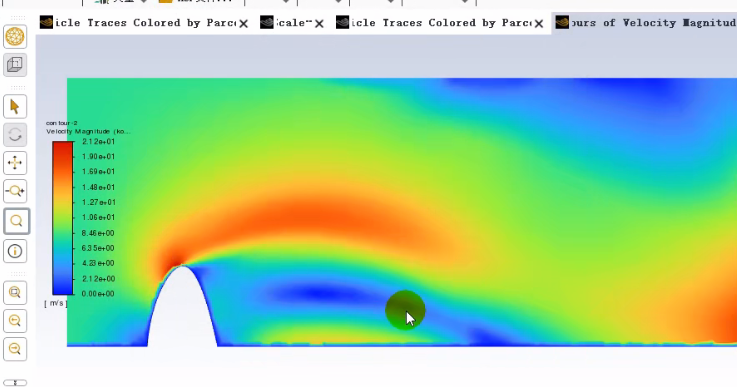Click the probe info icon
Screen dimensions: 737x387
pos(15,251)
